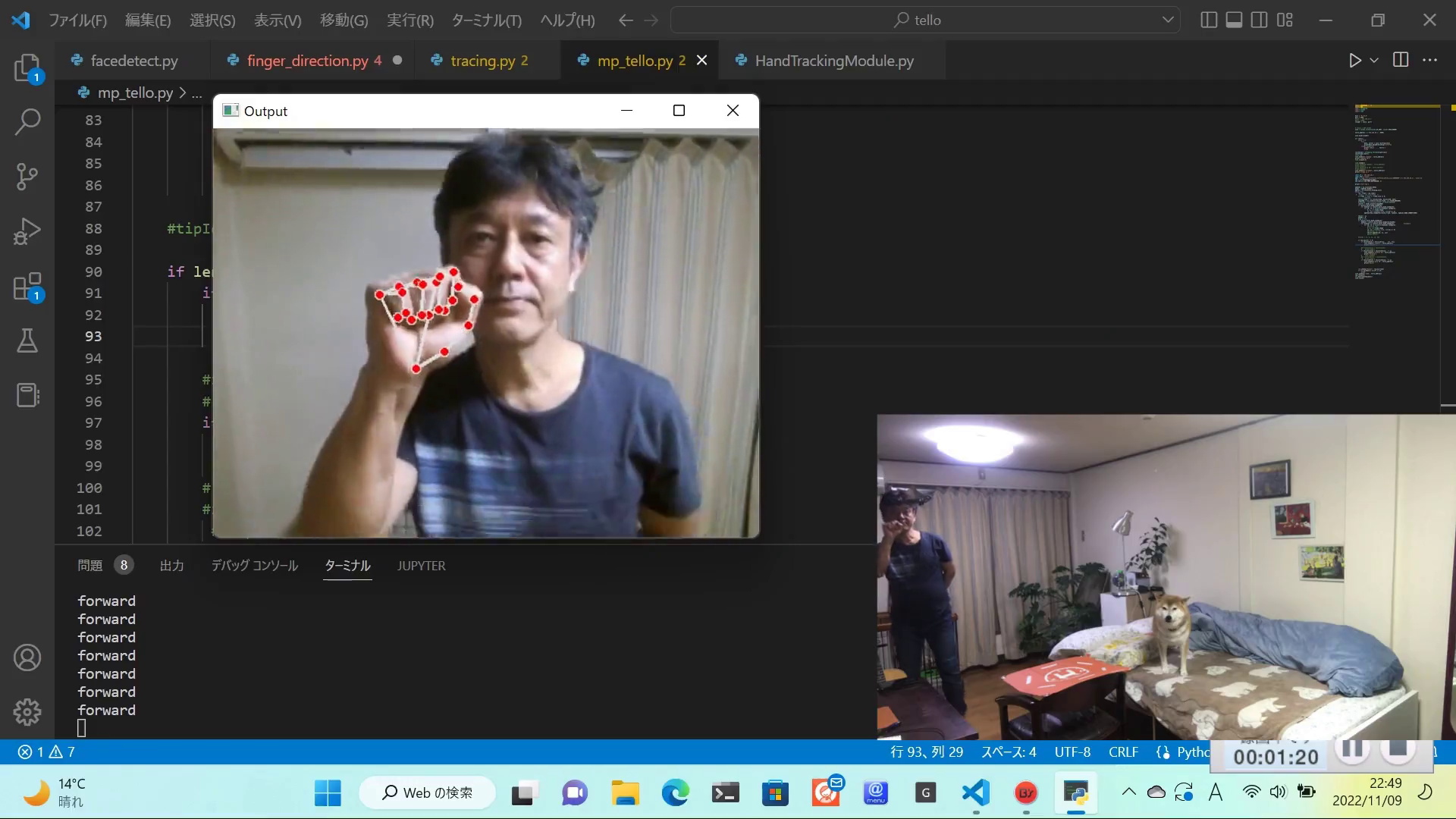
Task: Open the JUPYTER panel tab
Action: click(x=421, y=566)
